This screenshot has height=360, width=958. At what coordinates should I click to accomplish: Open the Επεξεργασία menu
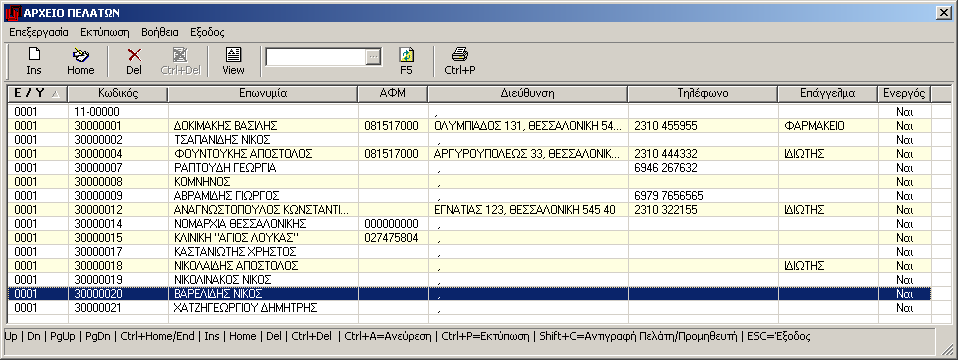[x=39, y=32]
